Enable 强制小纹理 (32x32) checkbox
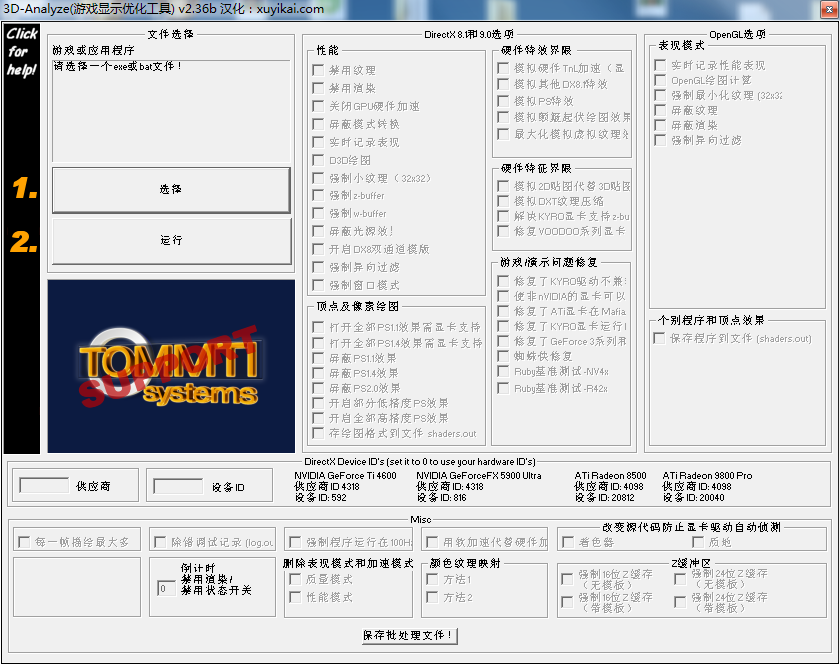 (x=318, y=178)
